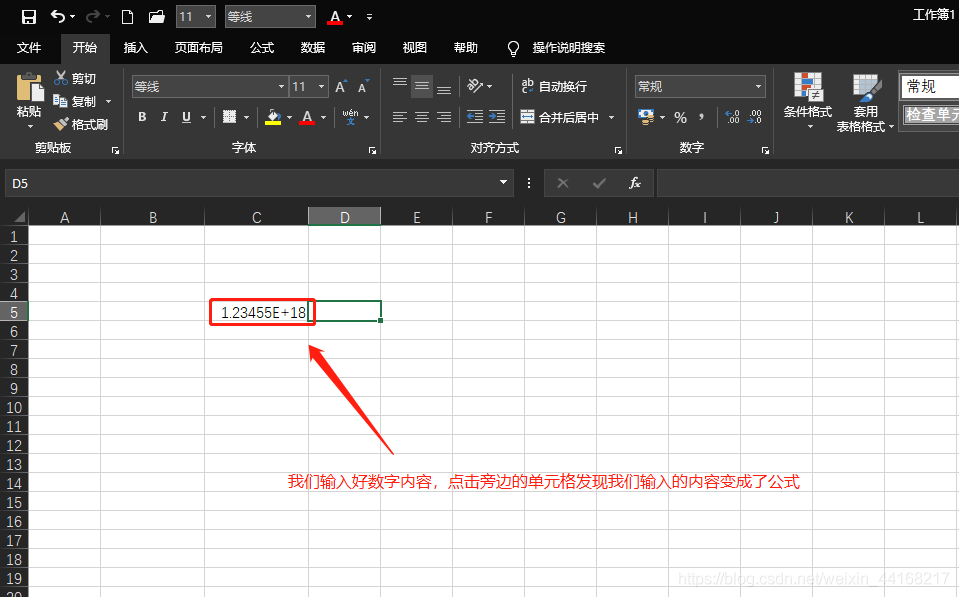The image size is (959, 597).
Task: Switch to the 插入 Insert tab
Action: pos(136,48)
